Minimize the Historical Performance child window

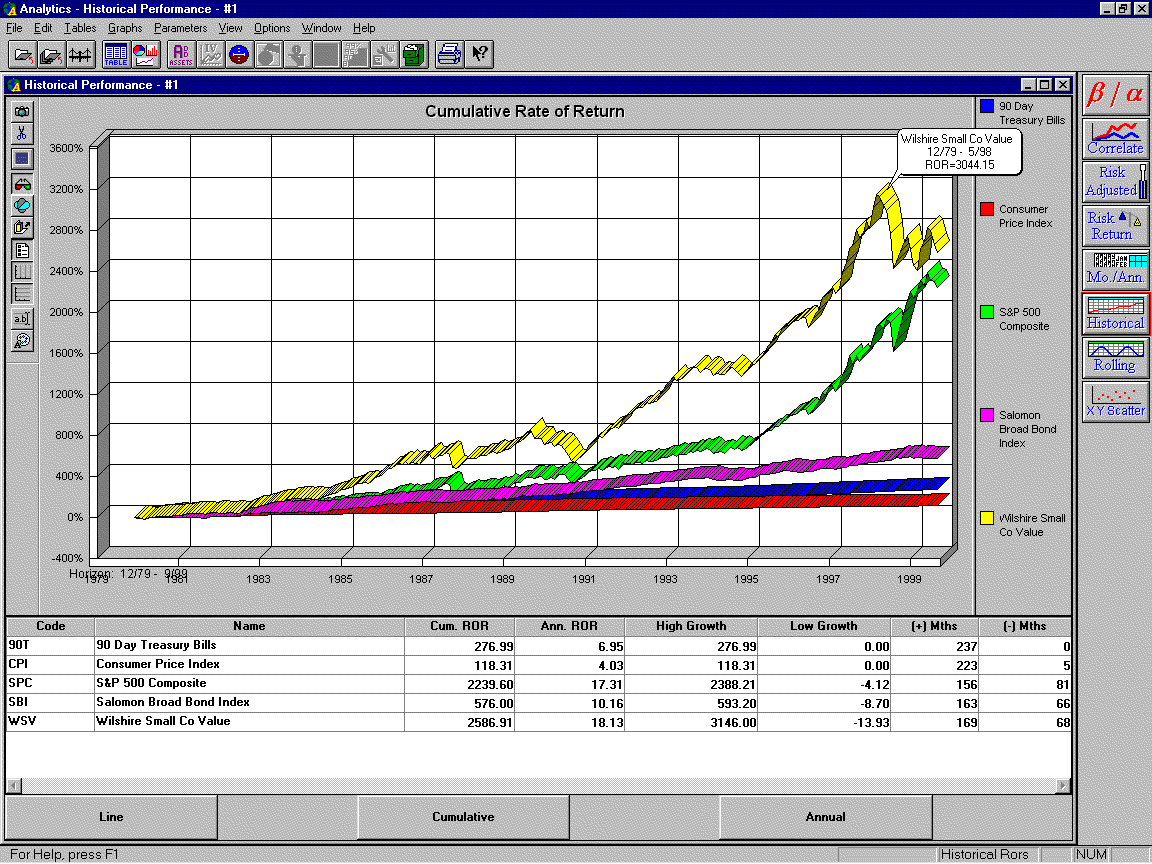[1029, 84]
